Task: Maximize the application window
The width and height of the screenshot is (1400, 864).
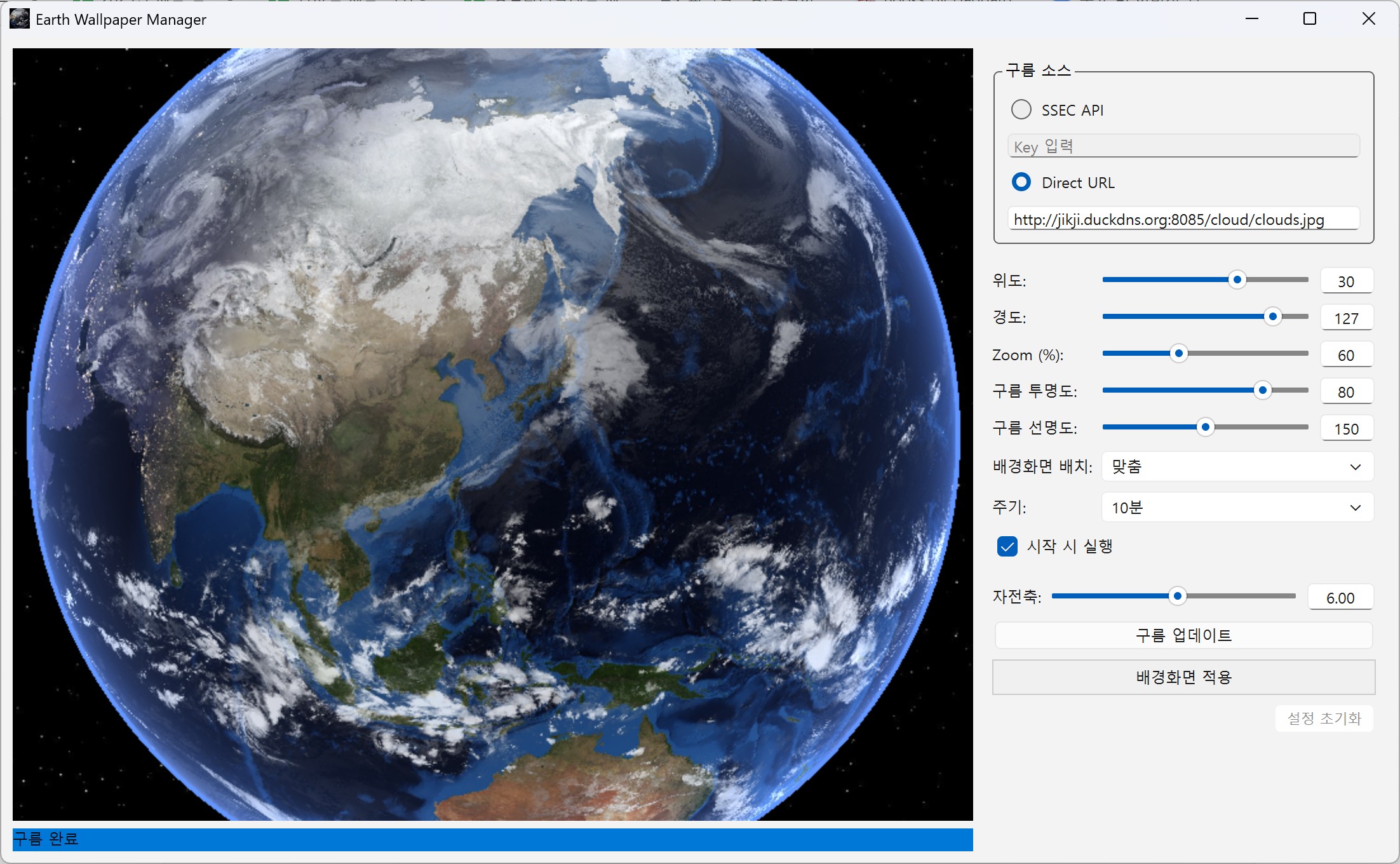Action: [x=1310, y=19]
